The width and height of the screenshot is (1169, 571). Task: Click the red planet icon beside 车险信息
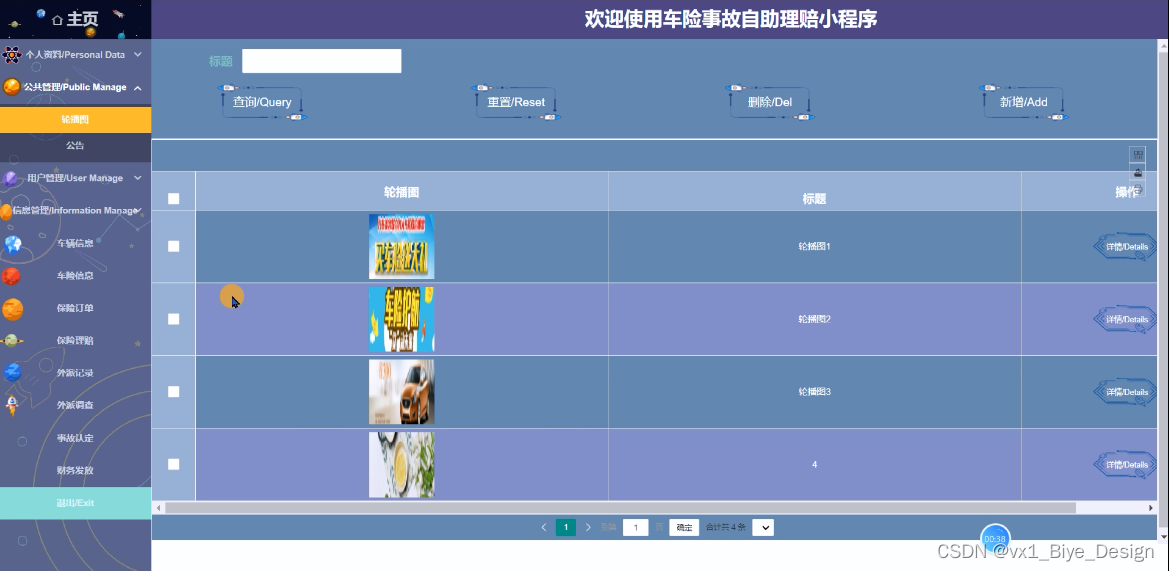11,277
